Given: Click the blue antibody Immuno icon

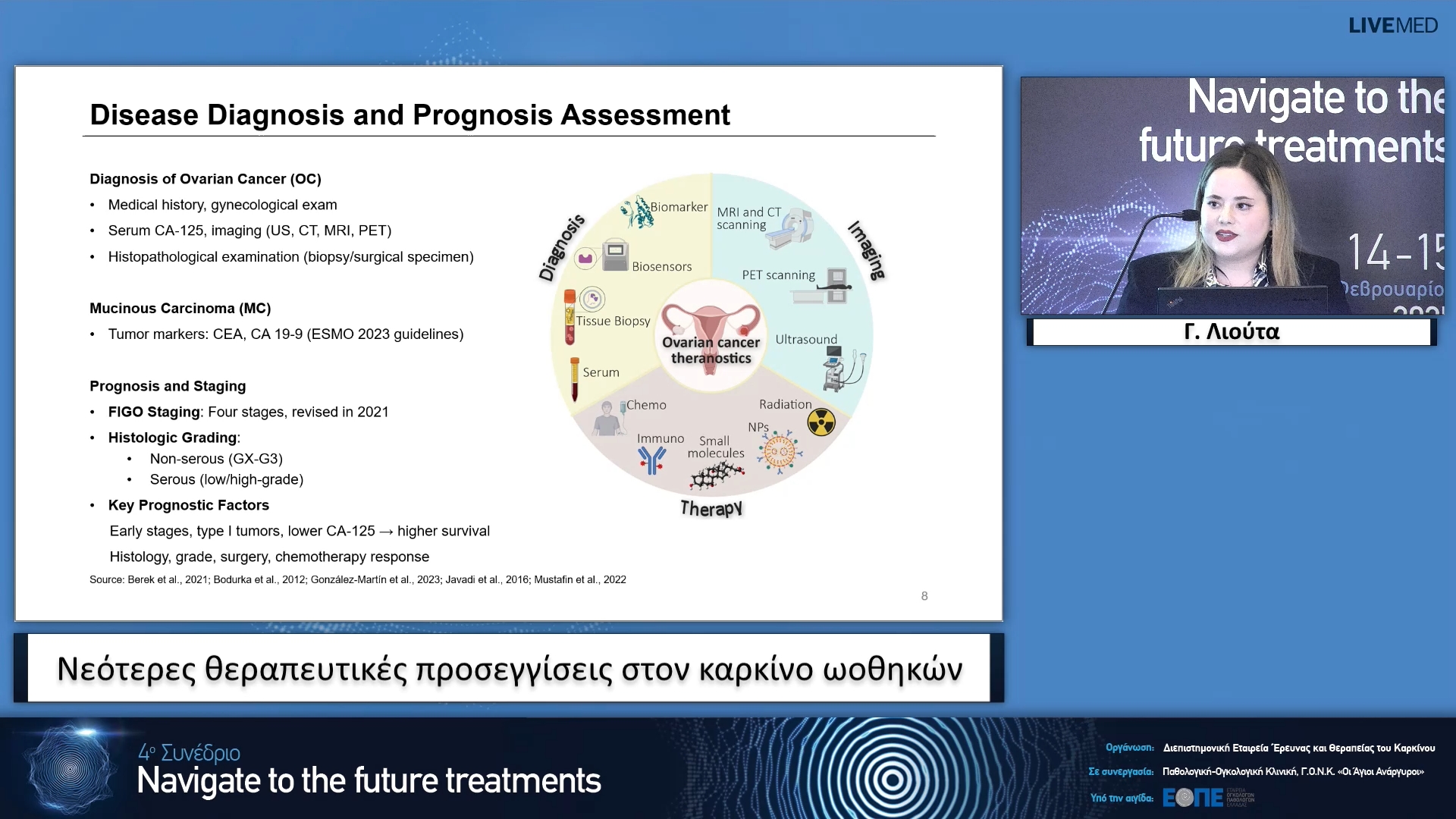Looking at the screenshot, I should (651, 460).
